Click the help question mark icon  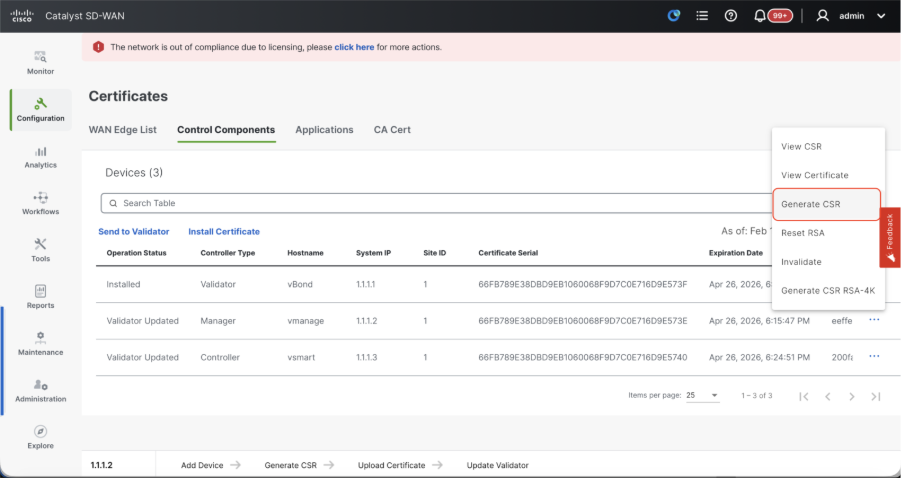(730, 16)
